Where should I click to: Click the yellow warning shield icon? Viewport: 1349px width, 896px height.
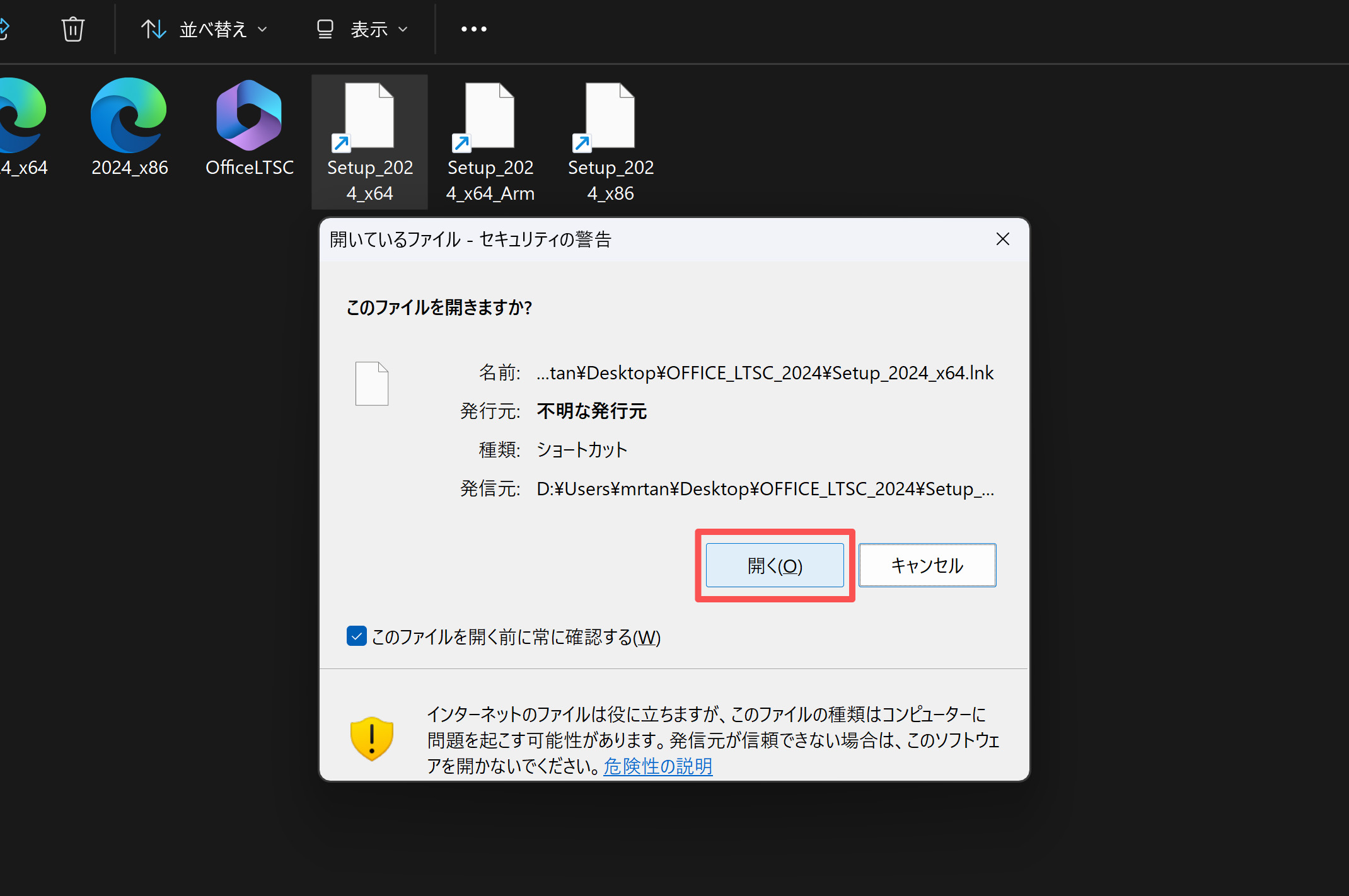[372, 738]
